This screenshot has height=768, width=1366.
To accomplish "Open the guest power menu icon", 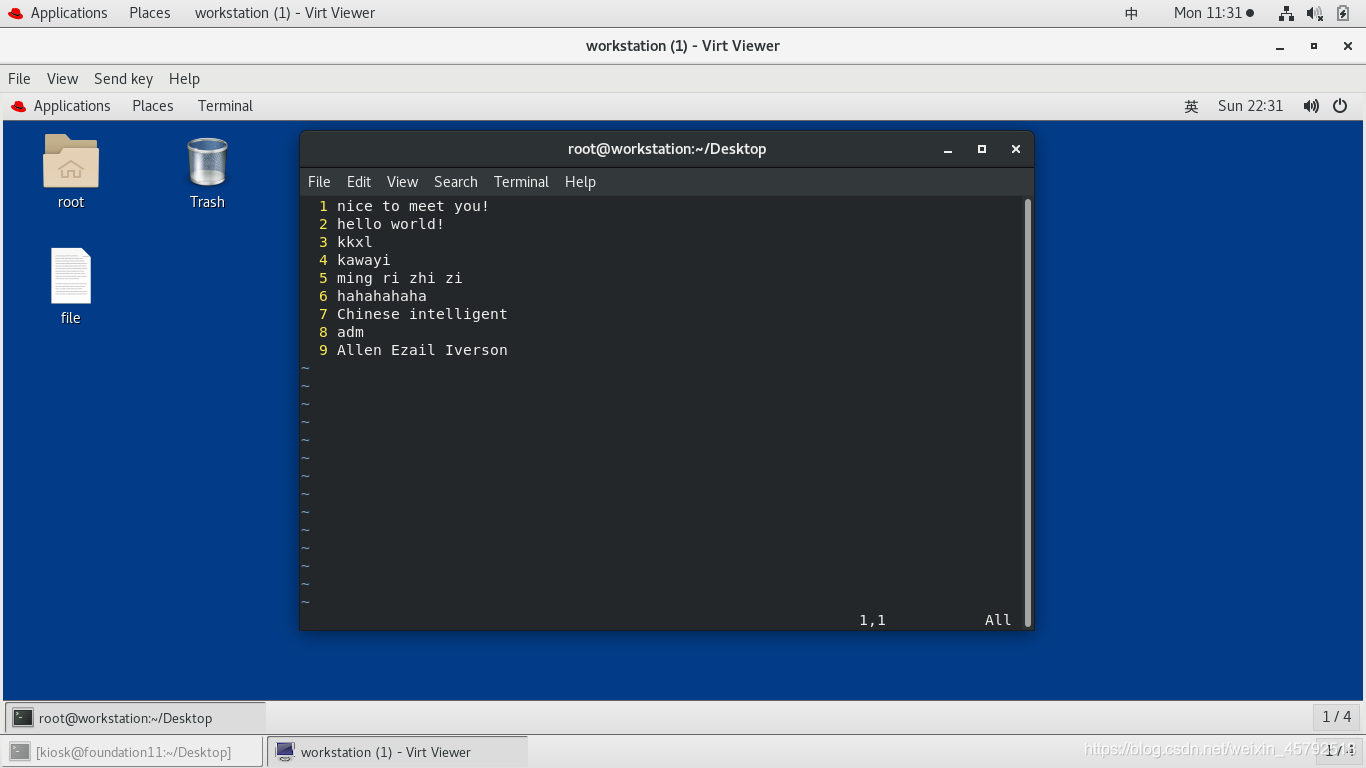I will (x=1340, y=106).
